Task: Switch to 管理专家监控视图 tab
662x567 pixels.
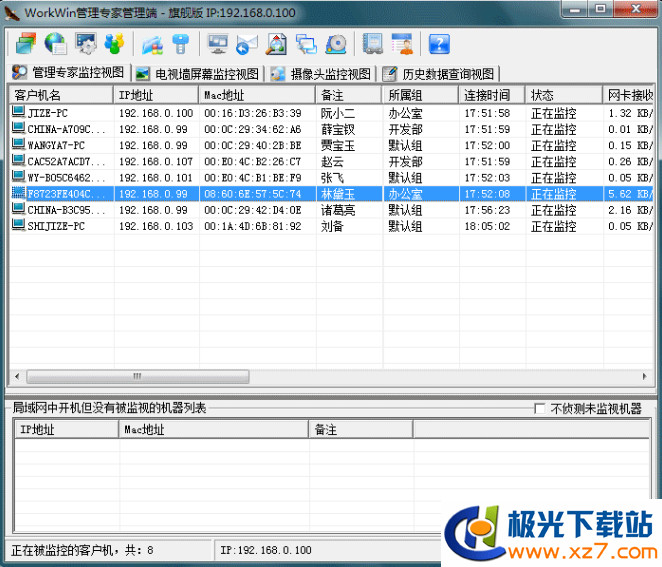Action: 68,72
